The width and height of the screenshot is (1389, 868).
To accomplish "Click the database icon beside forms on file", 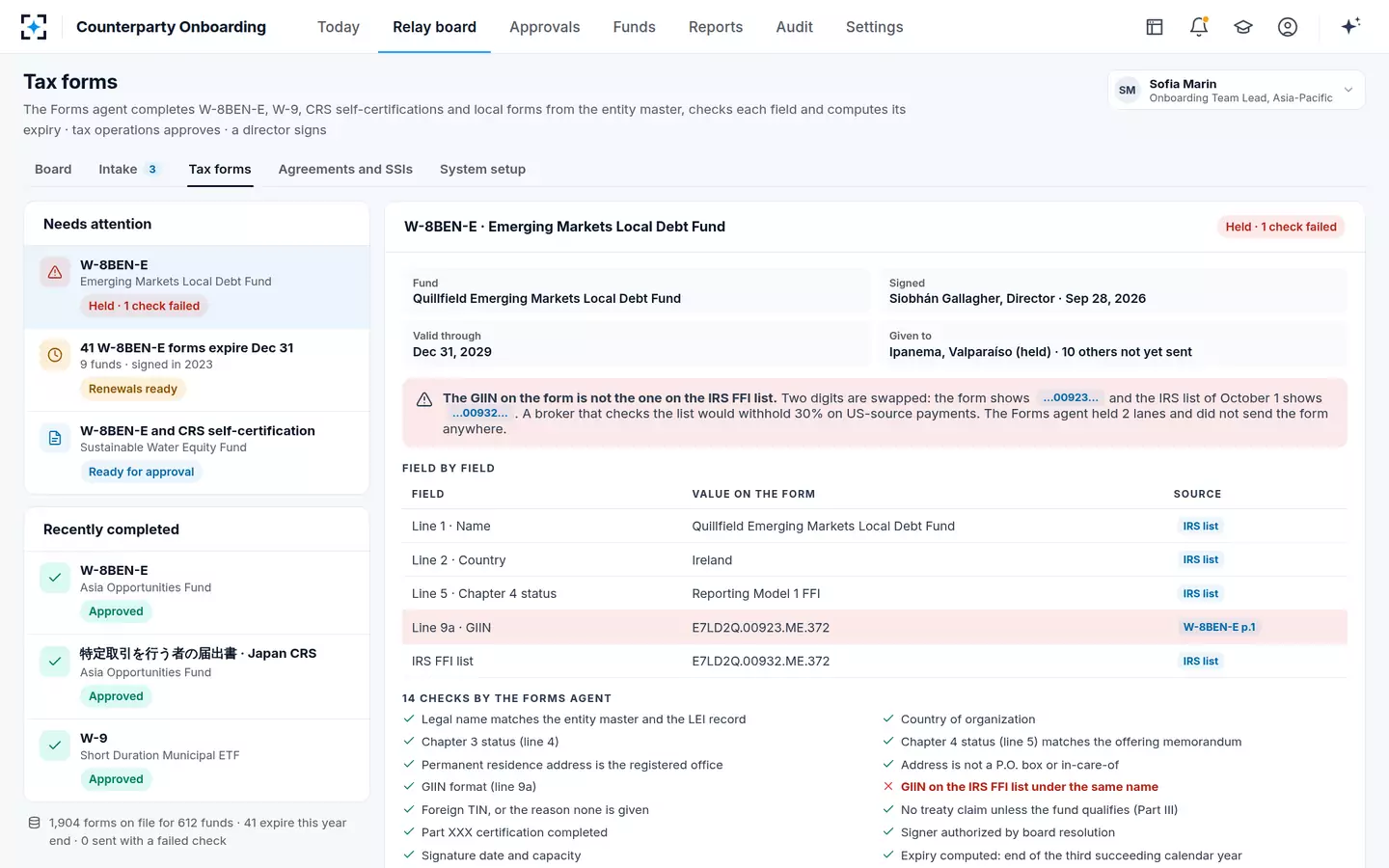I will click(x=35, y=823).
